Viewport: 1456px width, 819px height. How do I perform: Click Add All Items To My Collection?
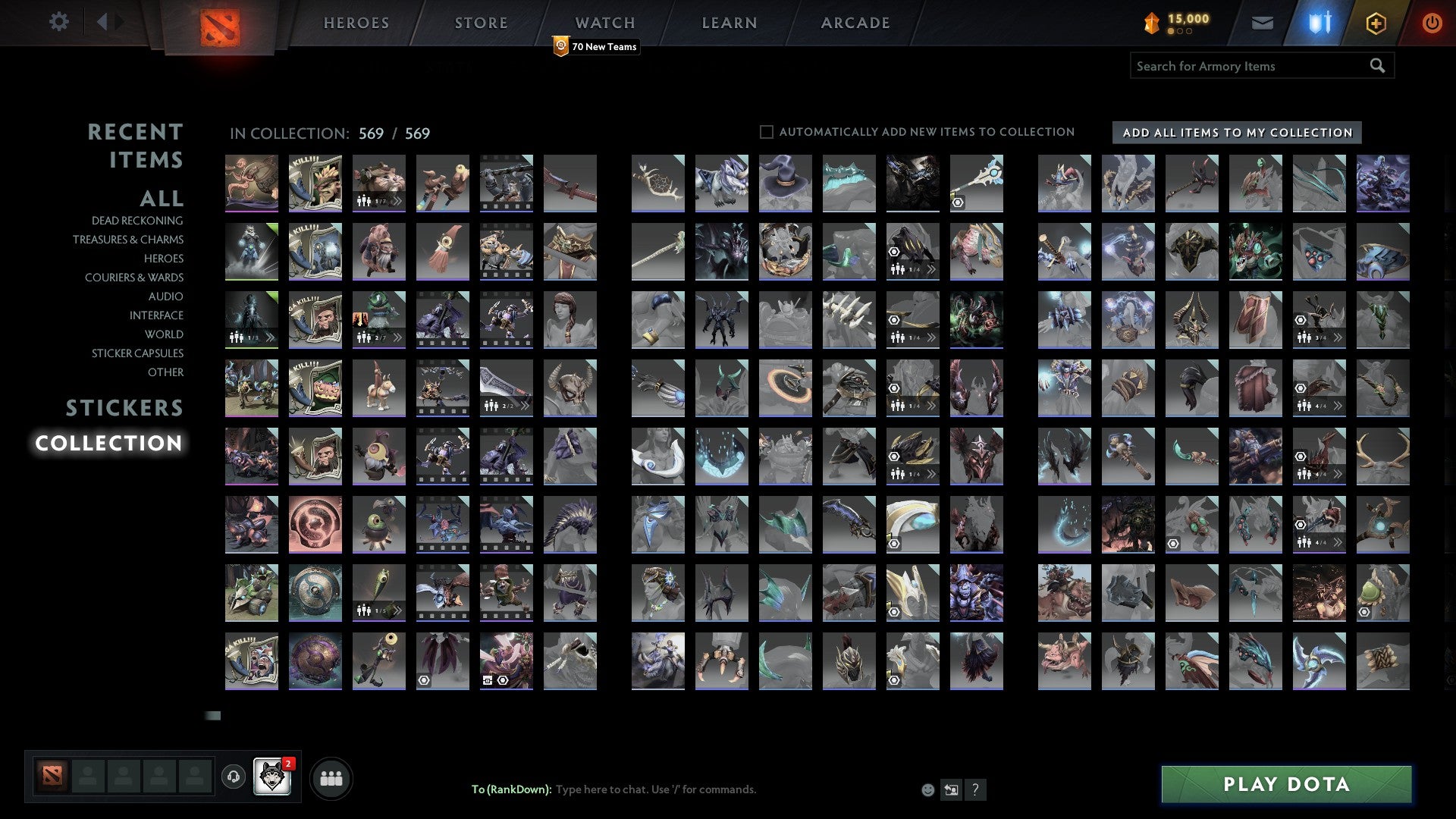1237,133
